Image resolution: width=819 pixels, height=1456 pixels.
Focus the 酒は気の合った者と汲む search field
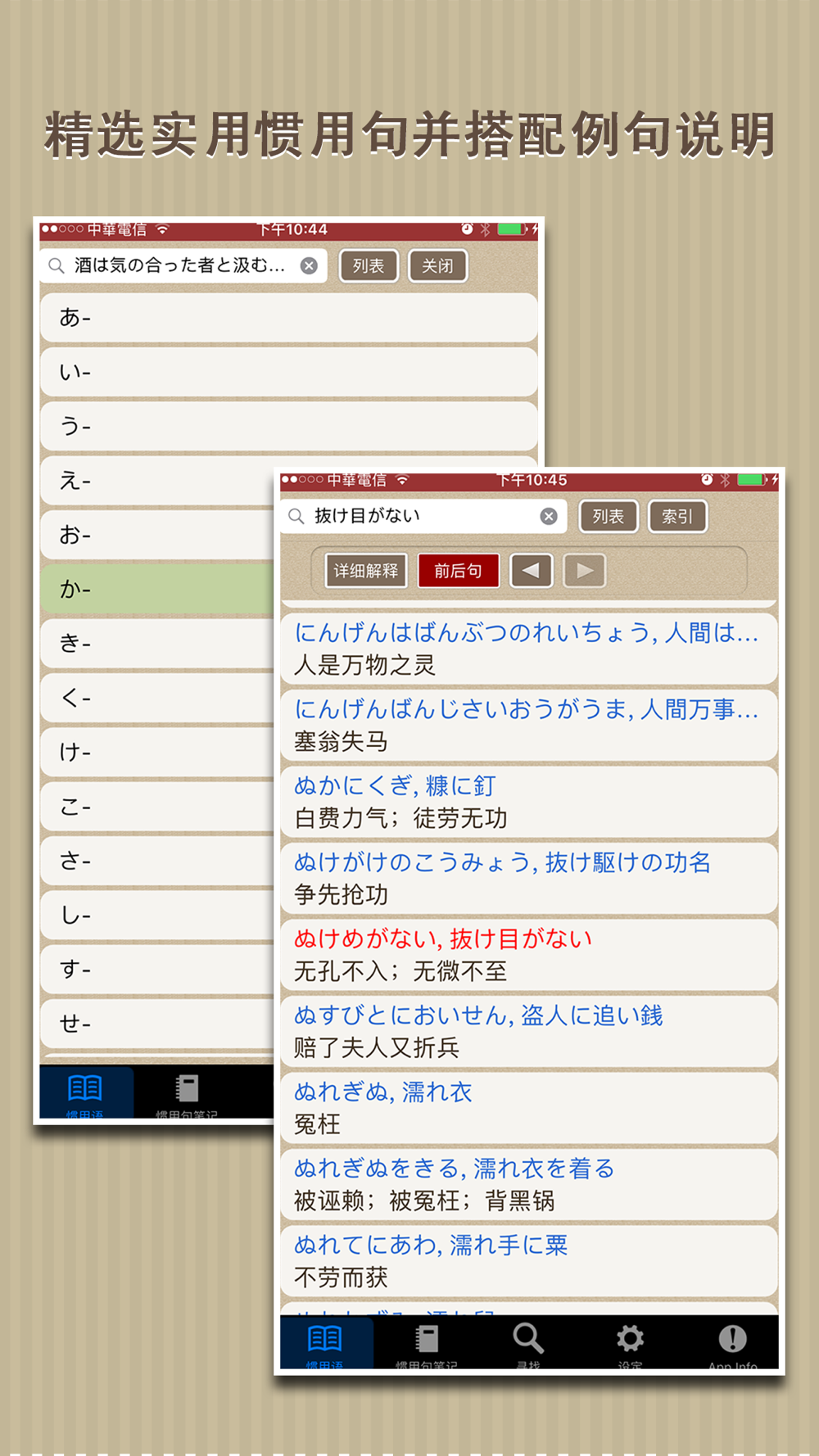tap(183, 265)
